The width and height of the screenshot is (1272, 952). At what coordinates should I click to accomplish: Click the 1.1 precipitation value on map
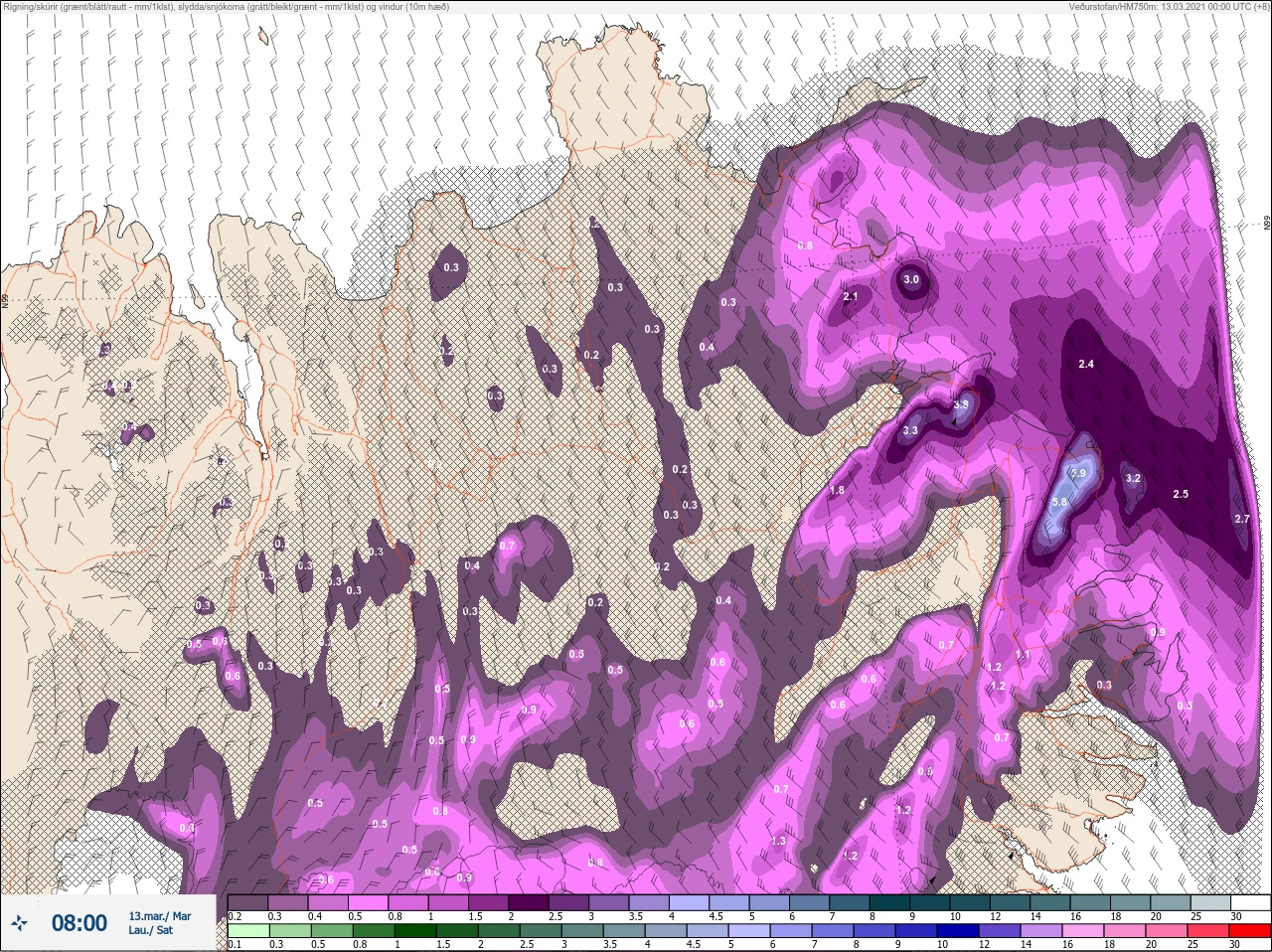(x=1023, y=655)
